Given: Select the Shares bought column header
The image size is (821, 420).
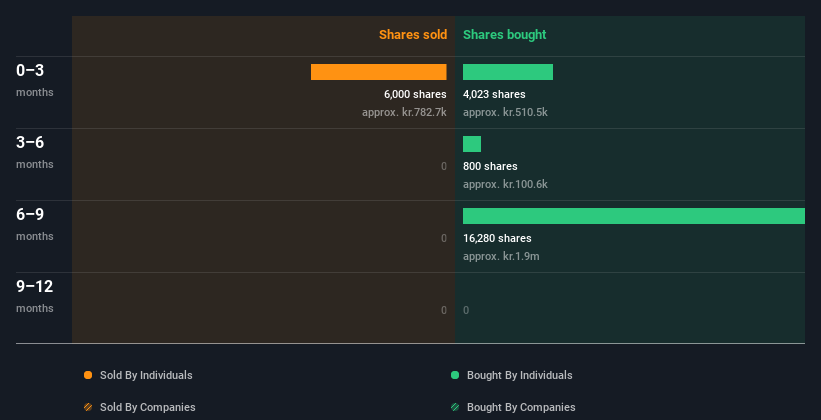Looking at the screenshot, I should 504,35.
